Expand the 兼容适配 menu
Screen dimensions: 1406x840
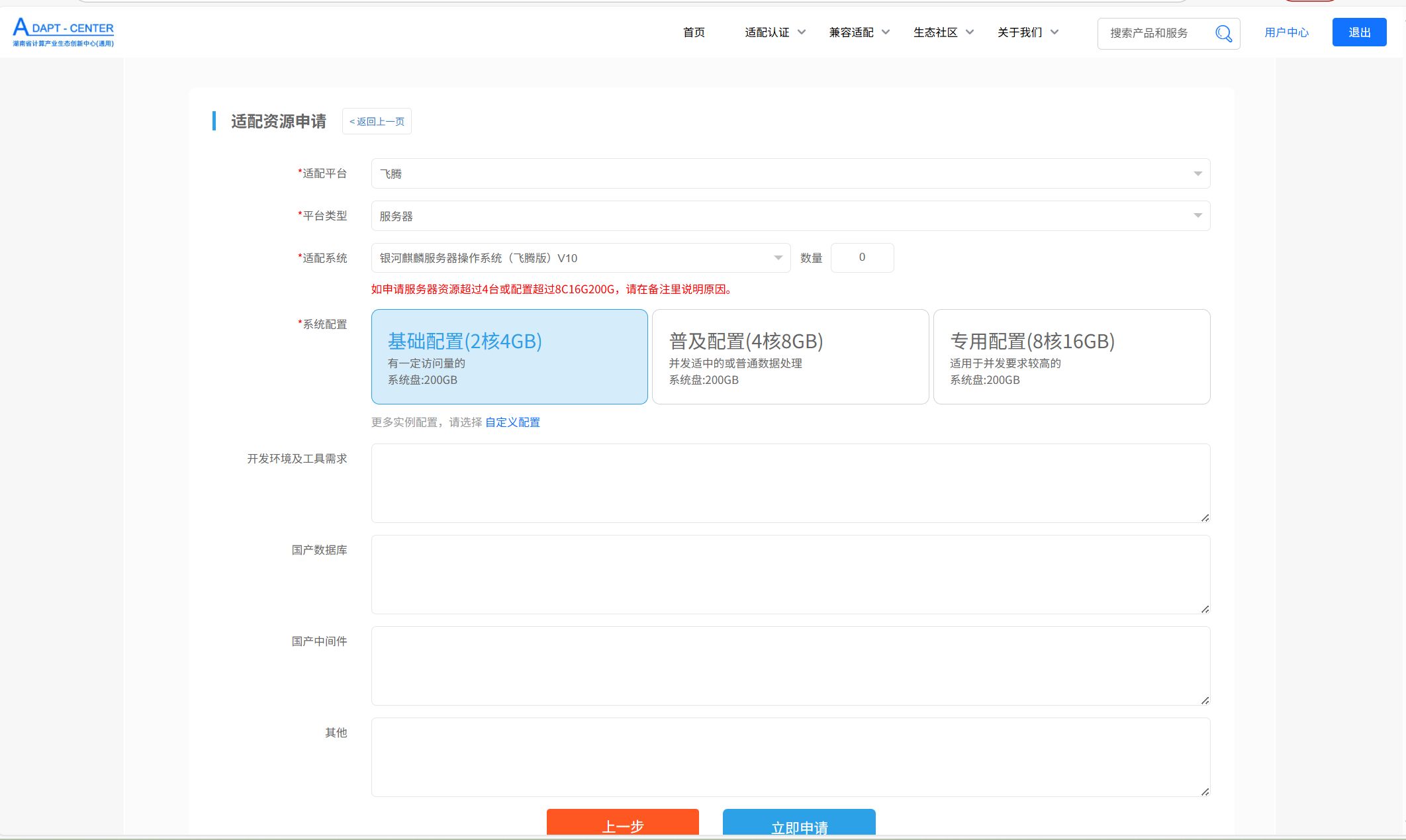pyautogui.click(x=859, y=32)
